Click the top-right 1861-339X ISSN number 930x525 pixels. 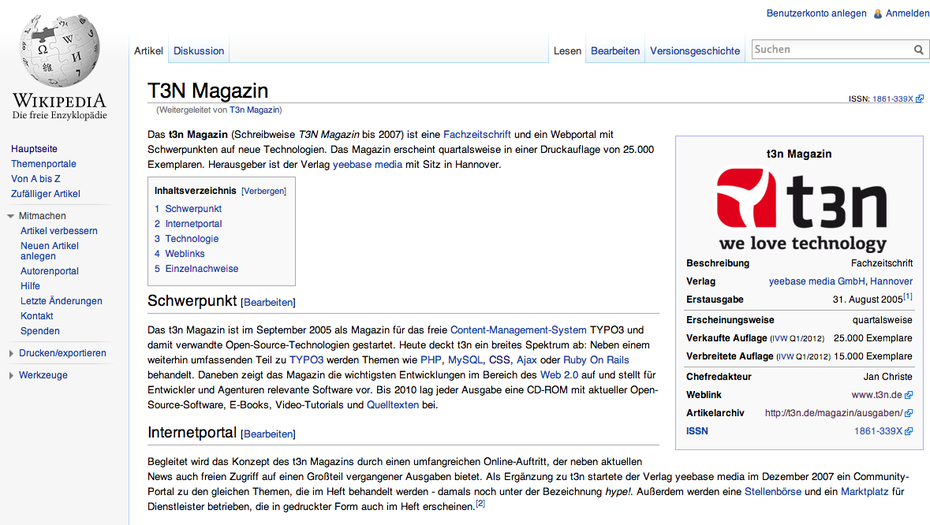click(893, 99)
